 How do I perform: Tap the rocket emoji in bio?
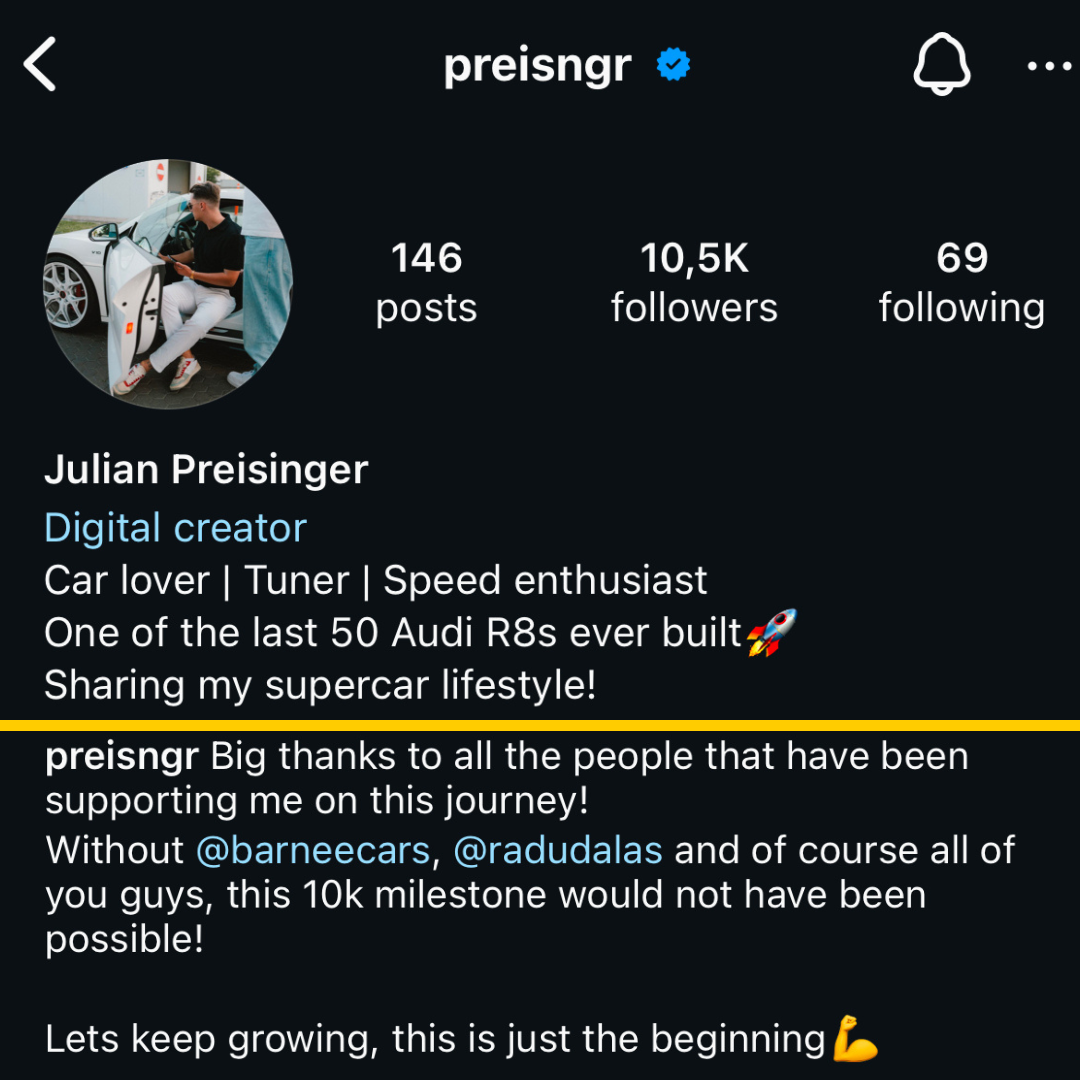(x=771, y=632)
